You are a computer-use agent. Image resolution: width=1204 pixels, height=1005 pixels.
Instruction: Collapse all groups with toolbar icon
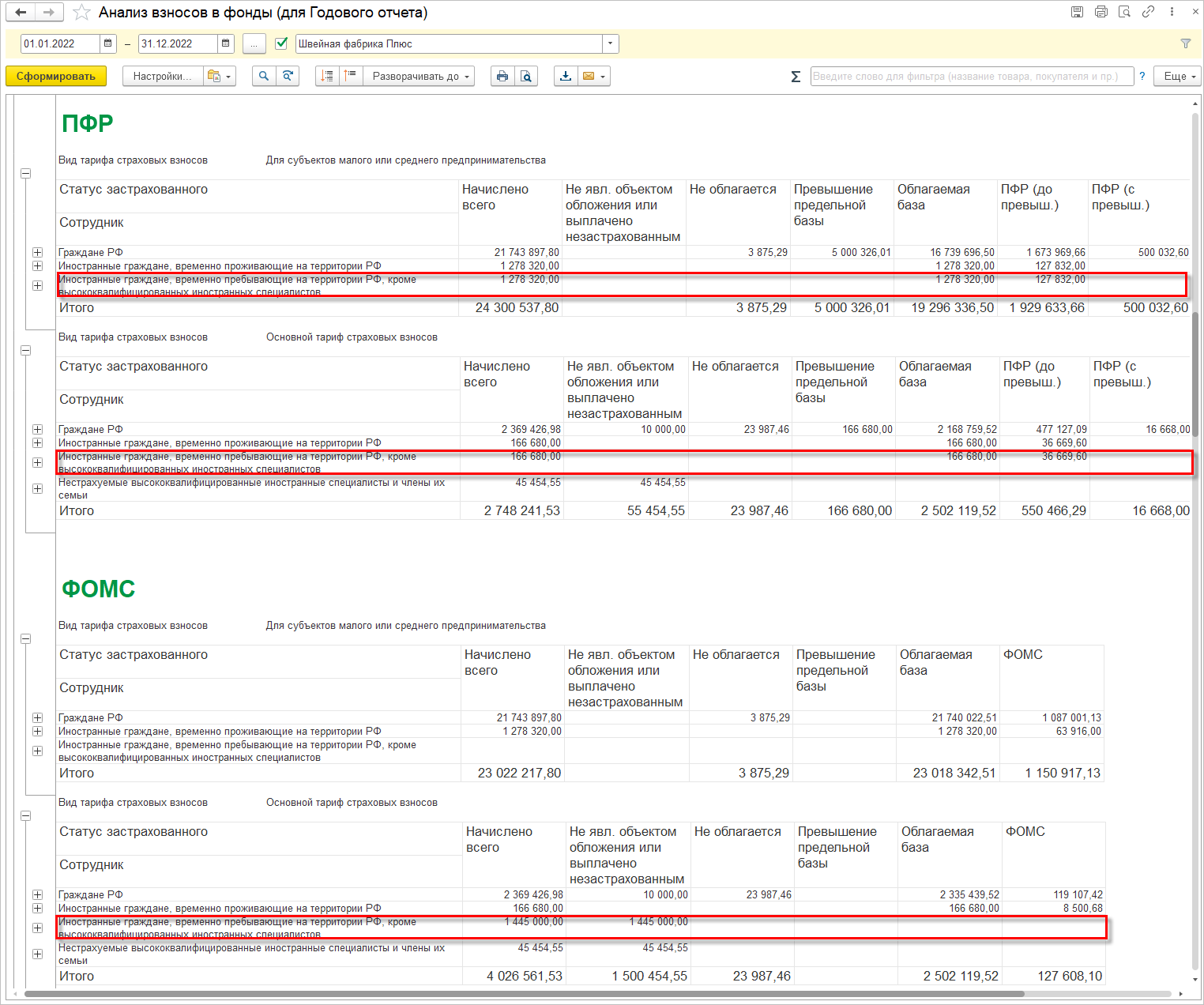pos(327,76)
